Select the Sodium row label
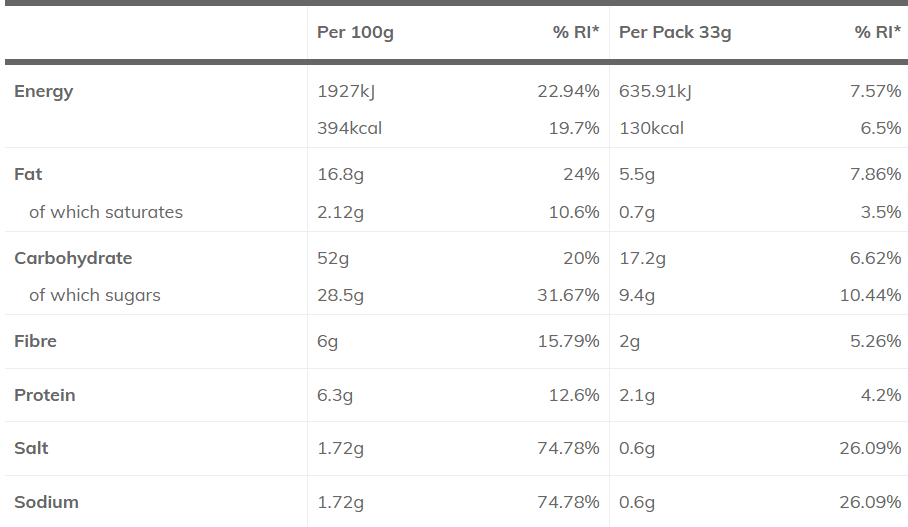Image resolution: width=908 pixels, height=527 pixels. (46, 502)
